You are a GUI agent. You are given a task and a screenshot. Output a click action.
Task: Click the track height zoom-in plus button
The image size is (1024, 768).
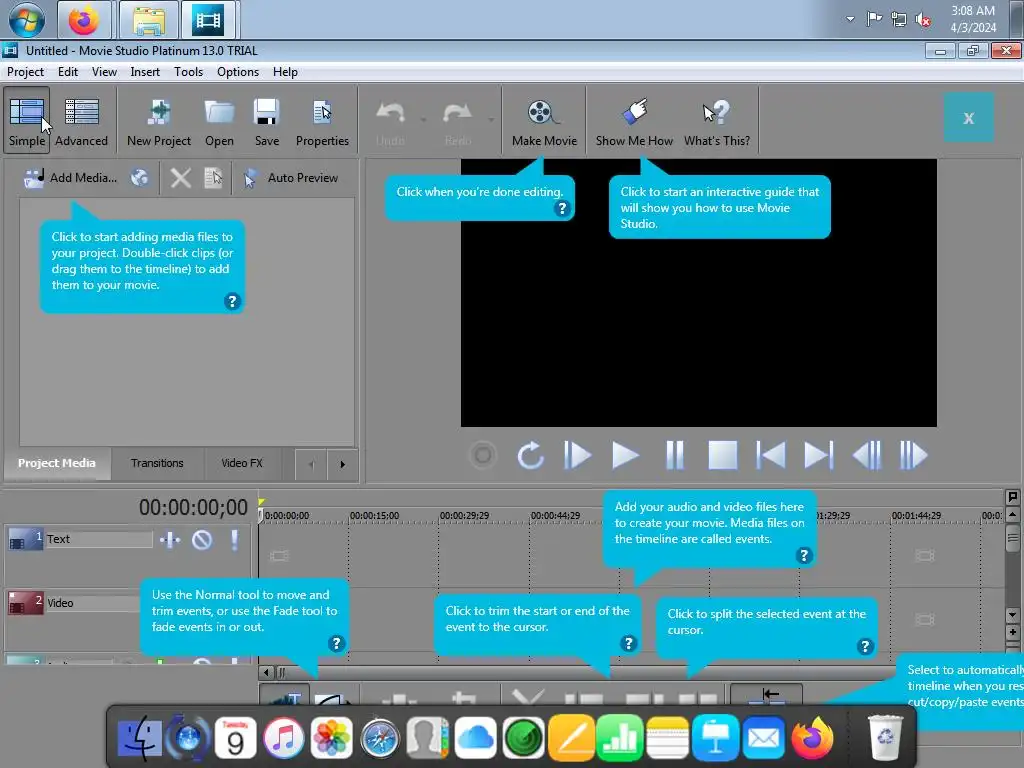point(1012,632)
